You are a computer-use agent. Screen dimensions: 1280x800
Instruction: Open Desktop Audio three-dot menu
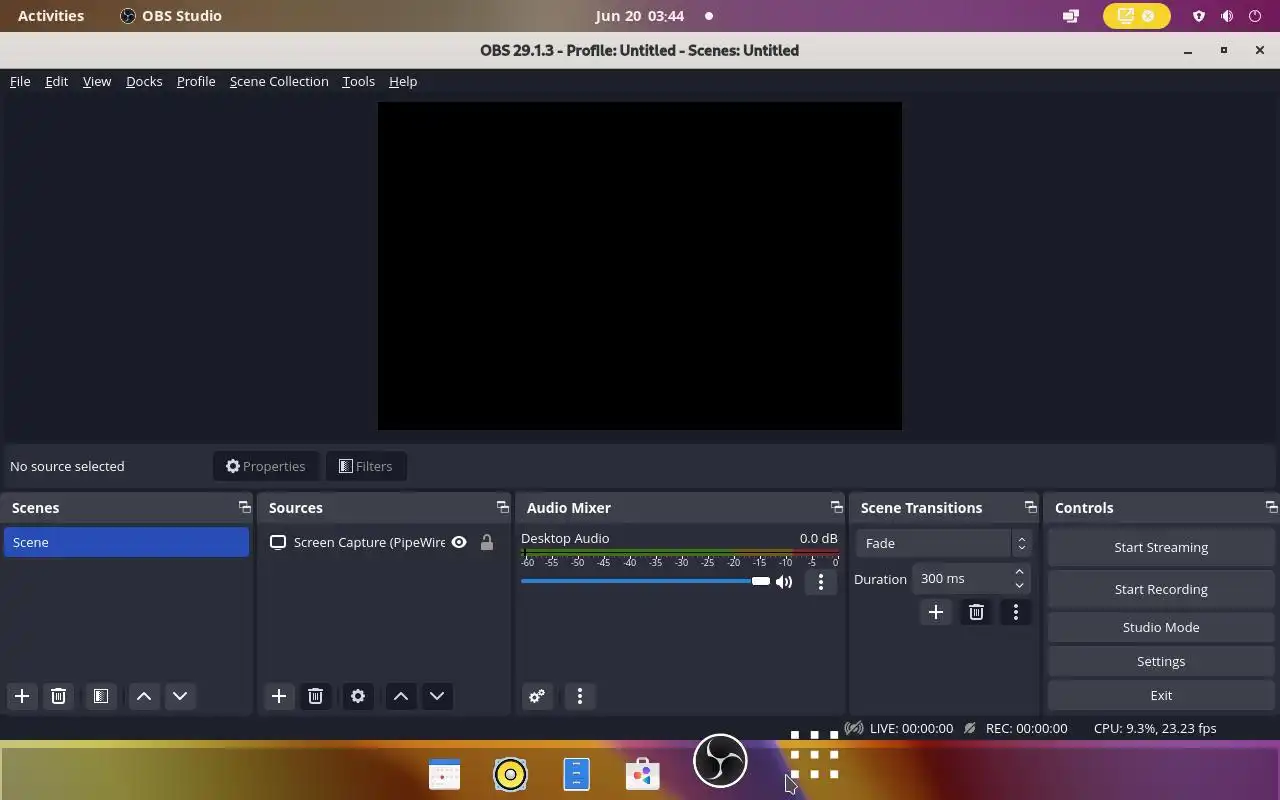tap(821, 581)
